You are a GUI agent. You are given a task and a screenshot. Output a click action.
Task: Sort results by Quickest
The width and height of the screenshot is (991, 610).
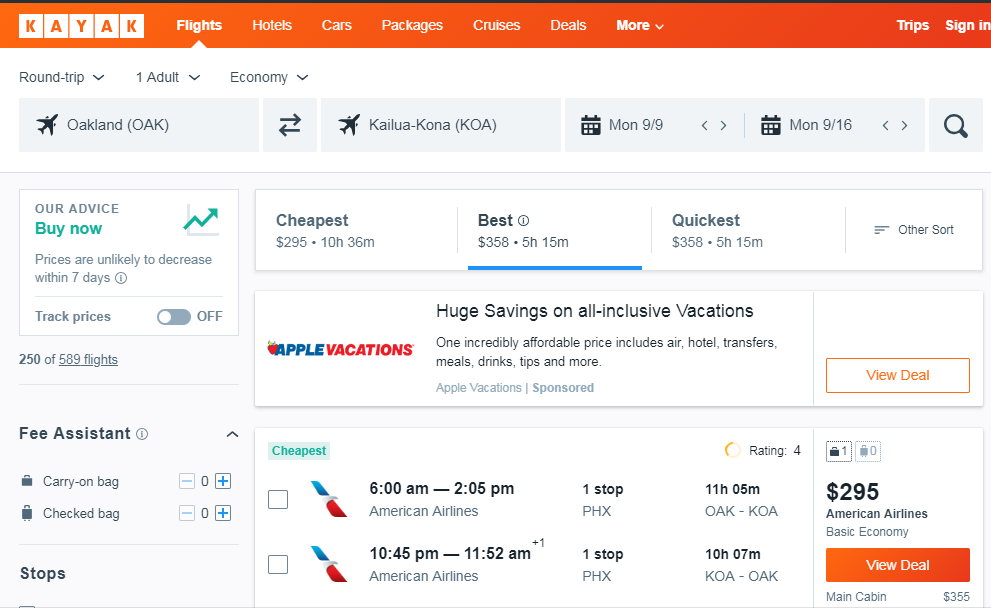(749, 231)
